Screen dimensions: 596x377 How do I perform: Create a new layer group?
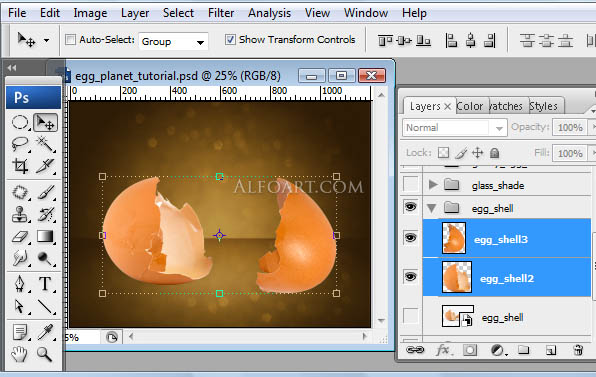coord(524,350)
